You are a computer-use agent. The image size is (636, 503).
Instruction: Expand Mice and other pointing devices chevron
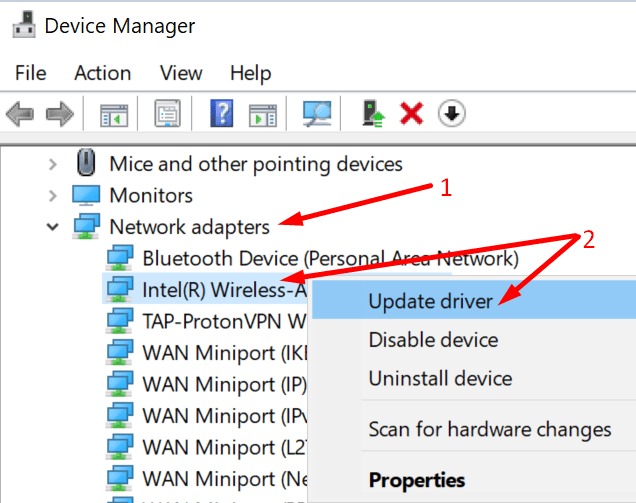[53, 164]
